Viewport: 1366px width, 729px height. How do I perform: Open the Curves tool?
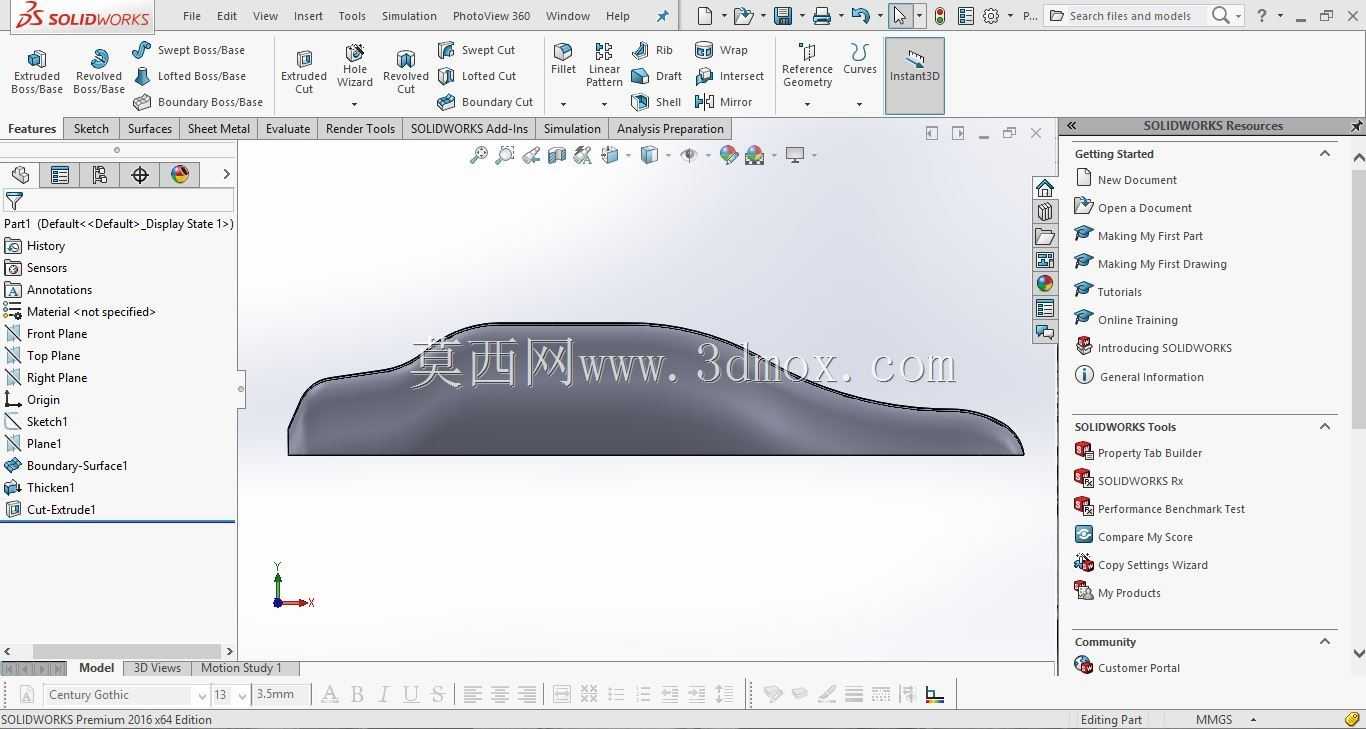[x=859, y=59]
